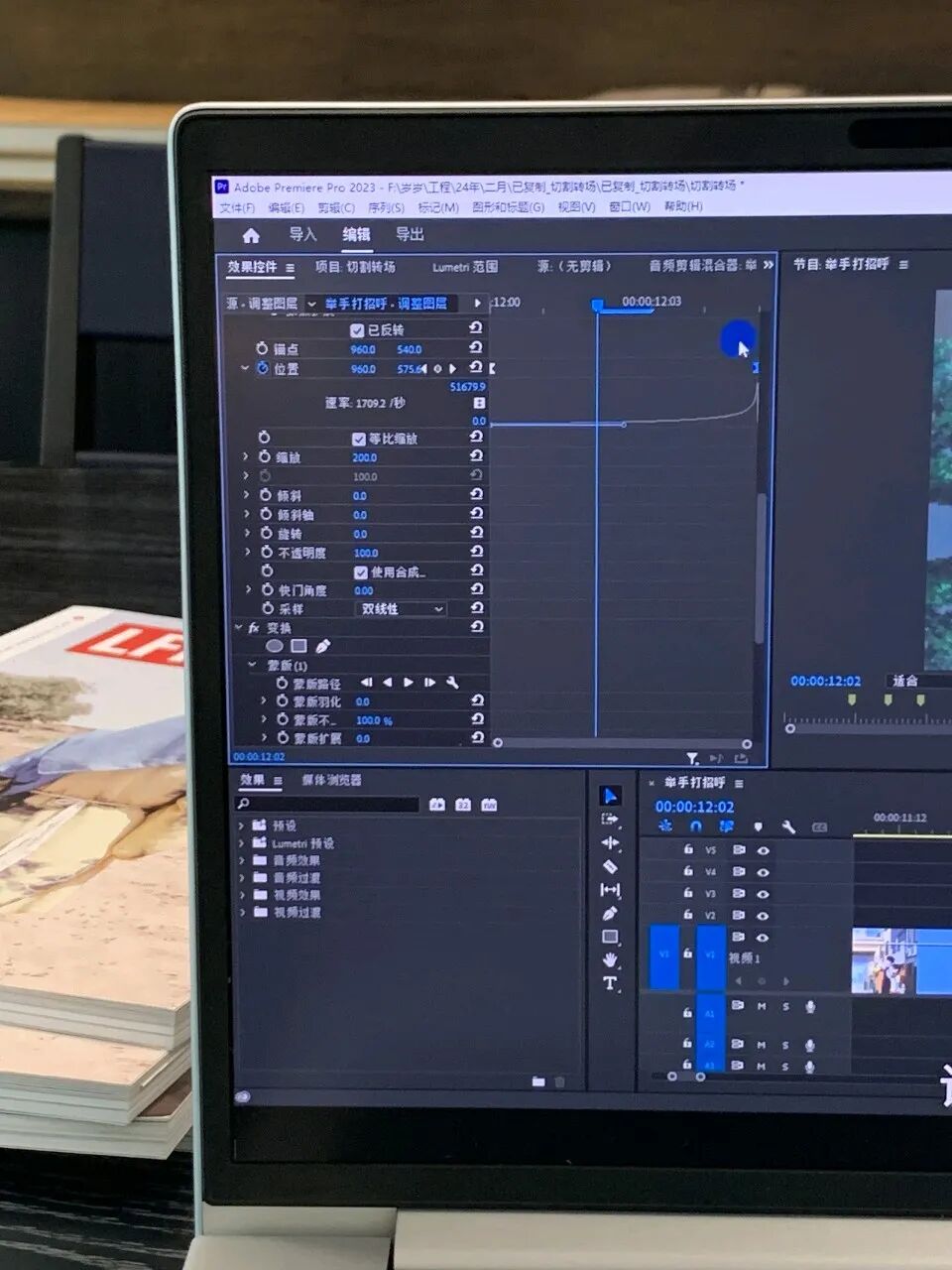Collapse the 蒙版(1) group
The width and height of the screenshot is (952, 1270).
tap(253, 665)
